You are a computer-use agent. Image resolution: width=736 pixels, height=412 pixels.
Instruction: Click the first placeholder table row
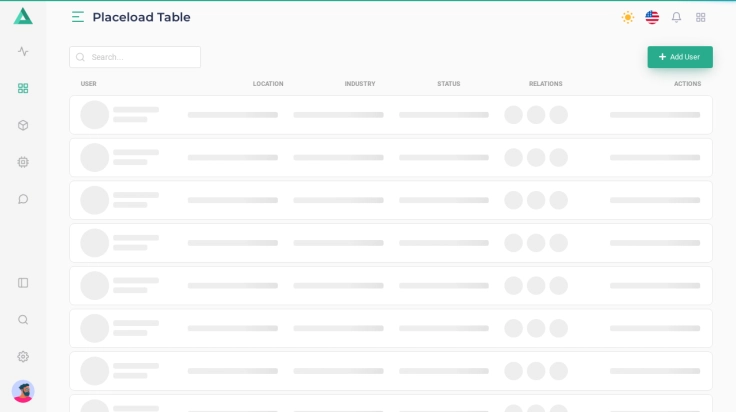coord(390,115)
